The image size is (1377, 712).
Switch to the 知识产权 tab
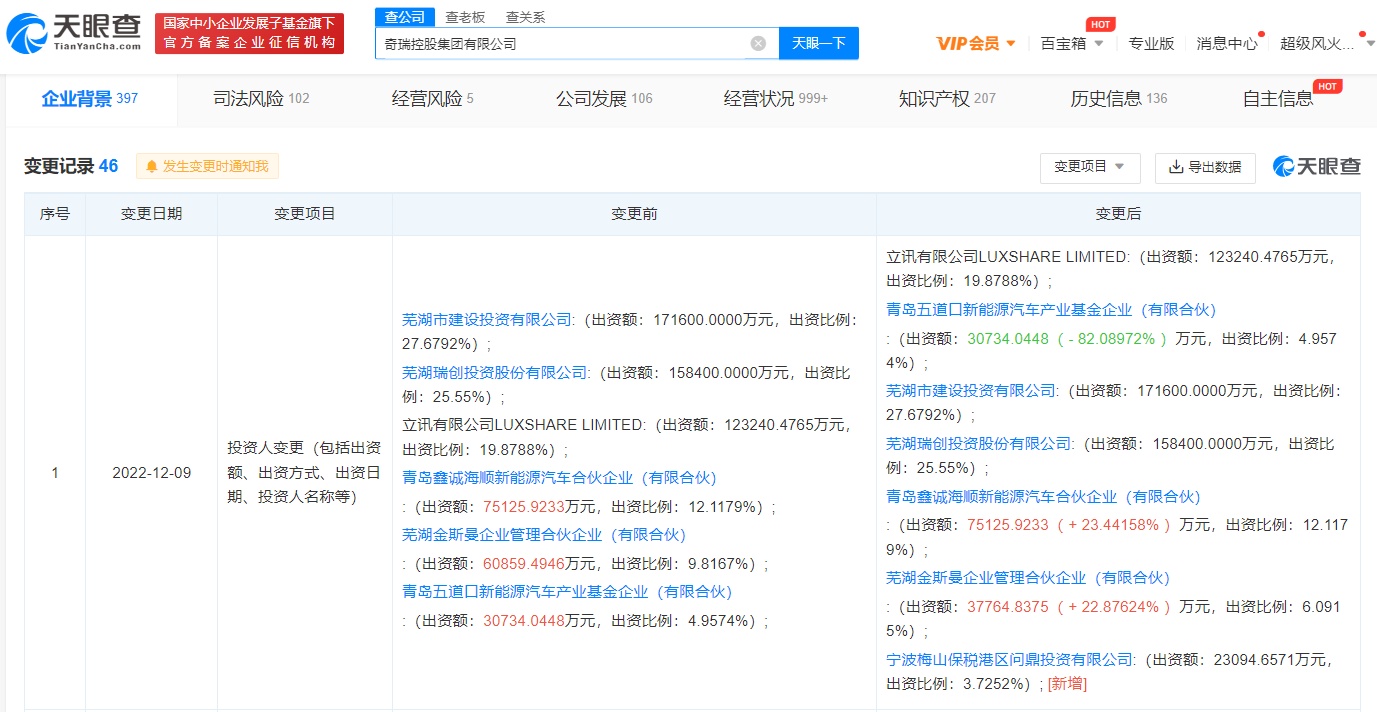(x=946, y=98)
